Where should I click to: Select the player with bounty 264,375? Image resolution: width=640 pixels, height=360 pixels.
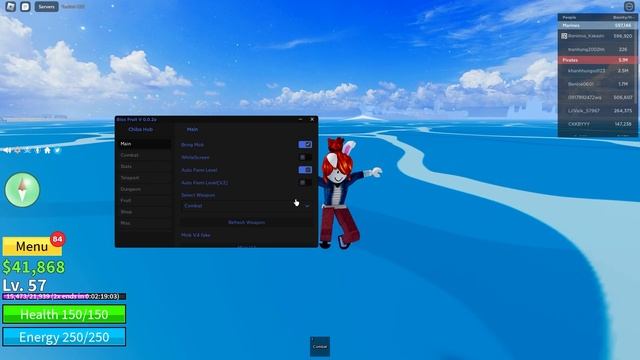[x=597, y=111]
